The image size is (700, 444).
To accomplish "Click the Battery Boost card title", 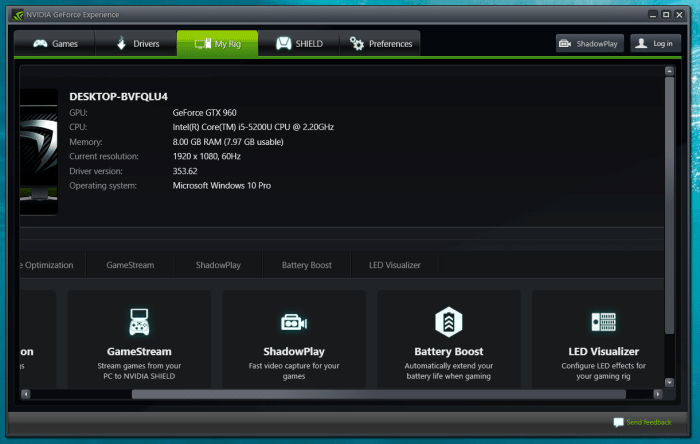I will (x=449, y=352).
